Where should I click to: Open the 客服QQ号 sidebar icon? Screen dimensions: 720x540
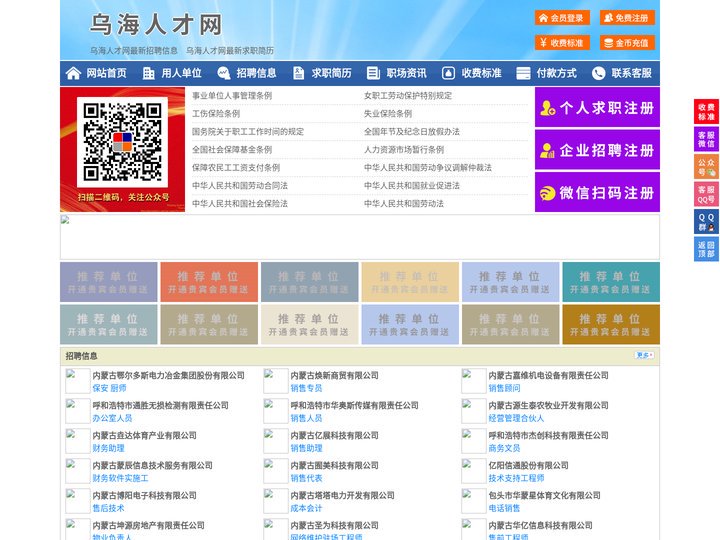pyautogui.click(x=706, y=194)
